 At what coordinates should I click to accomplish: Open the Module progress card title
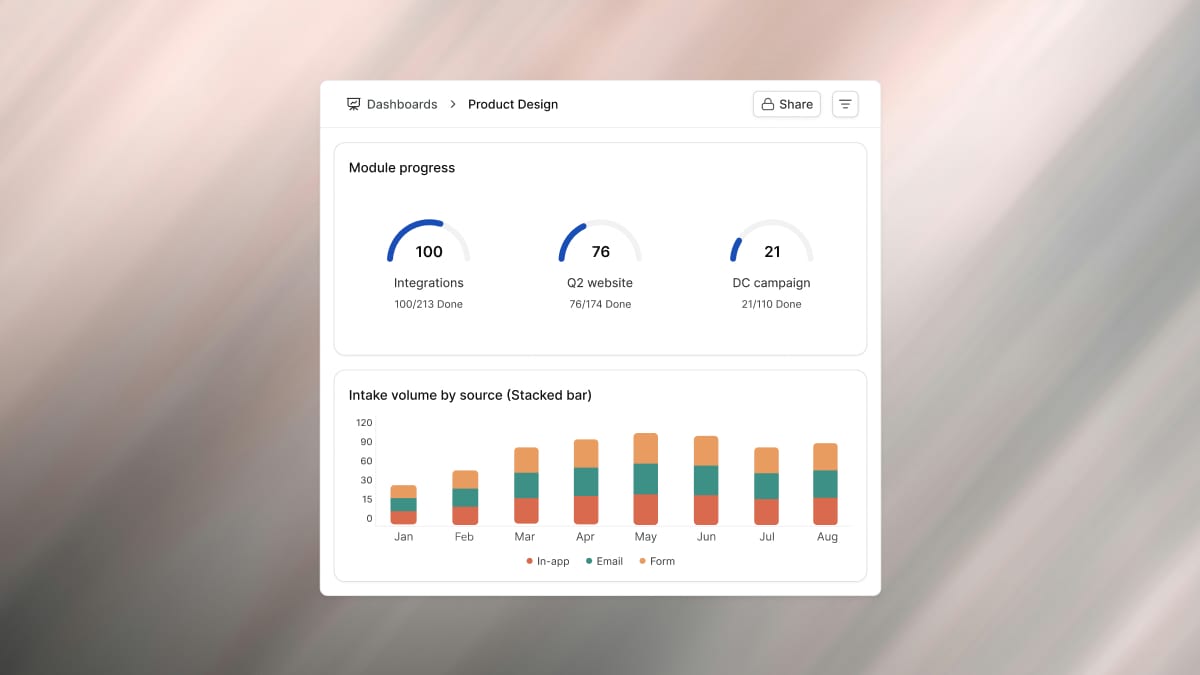click(x=402, y=168)
